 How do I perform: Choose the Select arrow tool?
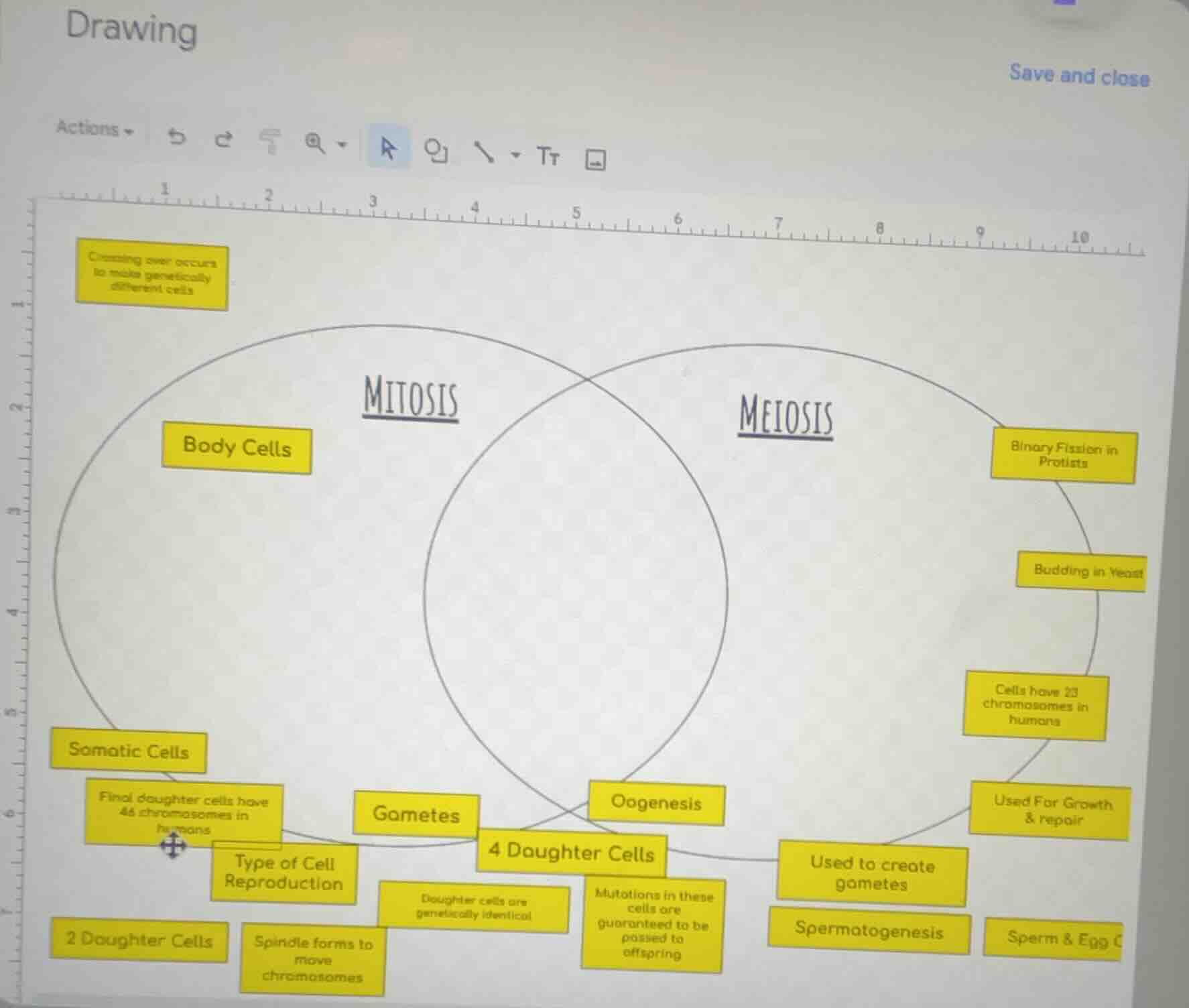387,147
